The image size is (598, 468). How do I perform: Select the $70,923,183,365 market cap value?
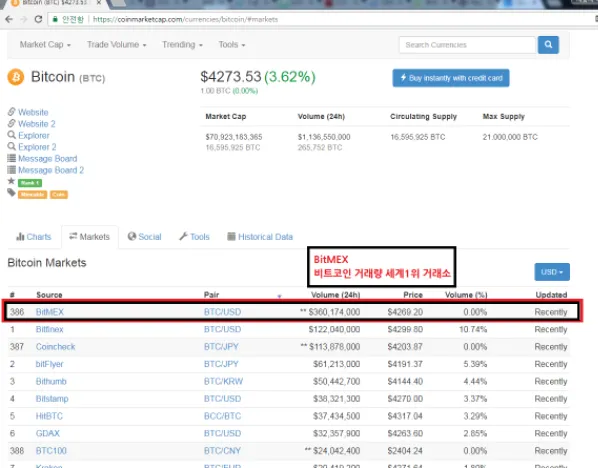[x=234, y=137]
